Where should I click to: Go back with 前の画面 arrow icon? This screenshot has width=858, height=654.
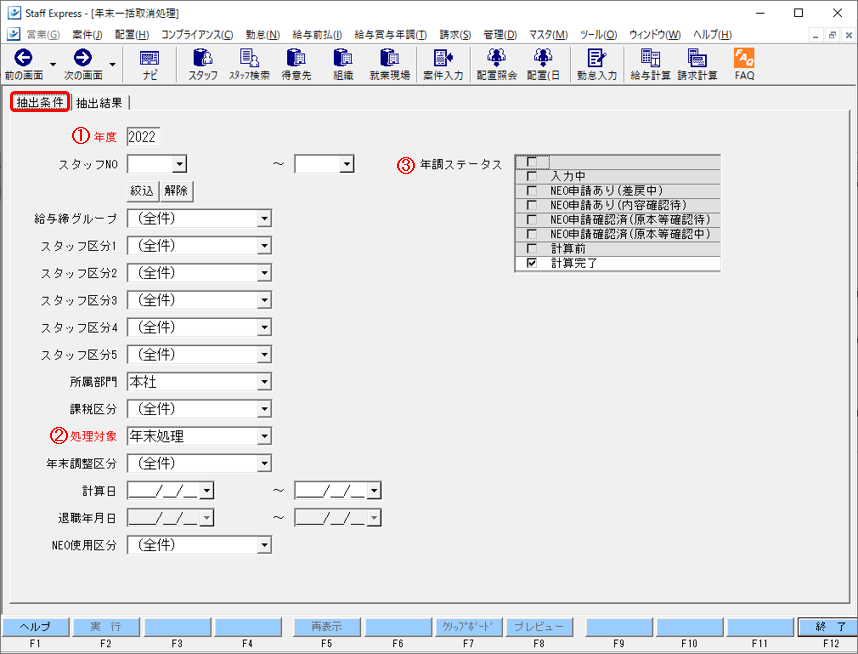pyautogui.click(x=23, y=57)
